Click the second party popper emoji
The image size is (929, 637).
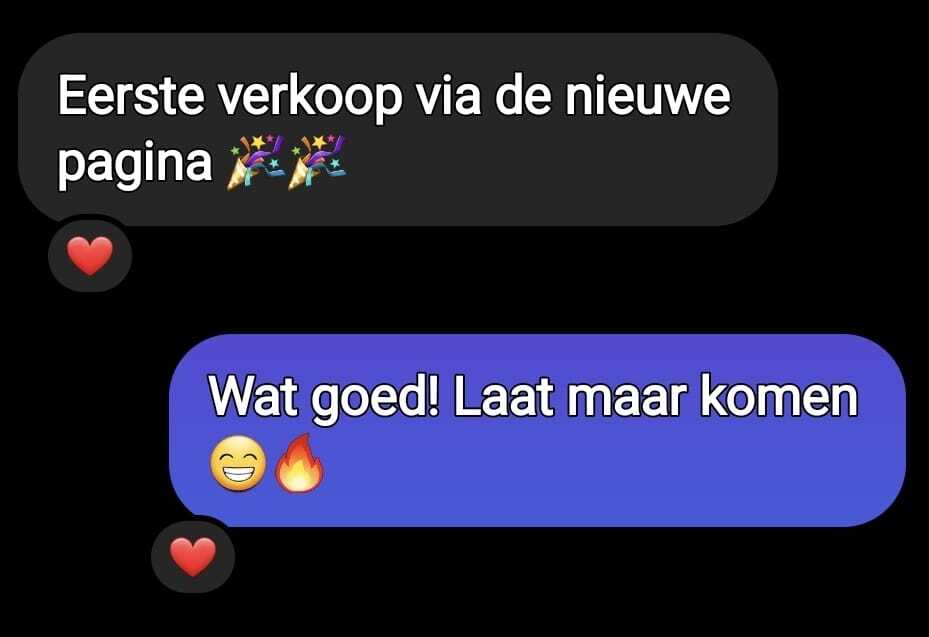317,162
